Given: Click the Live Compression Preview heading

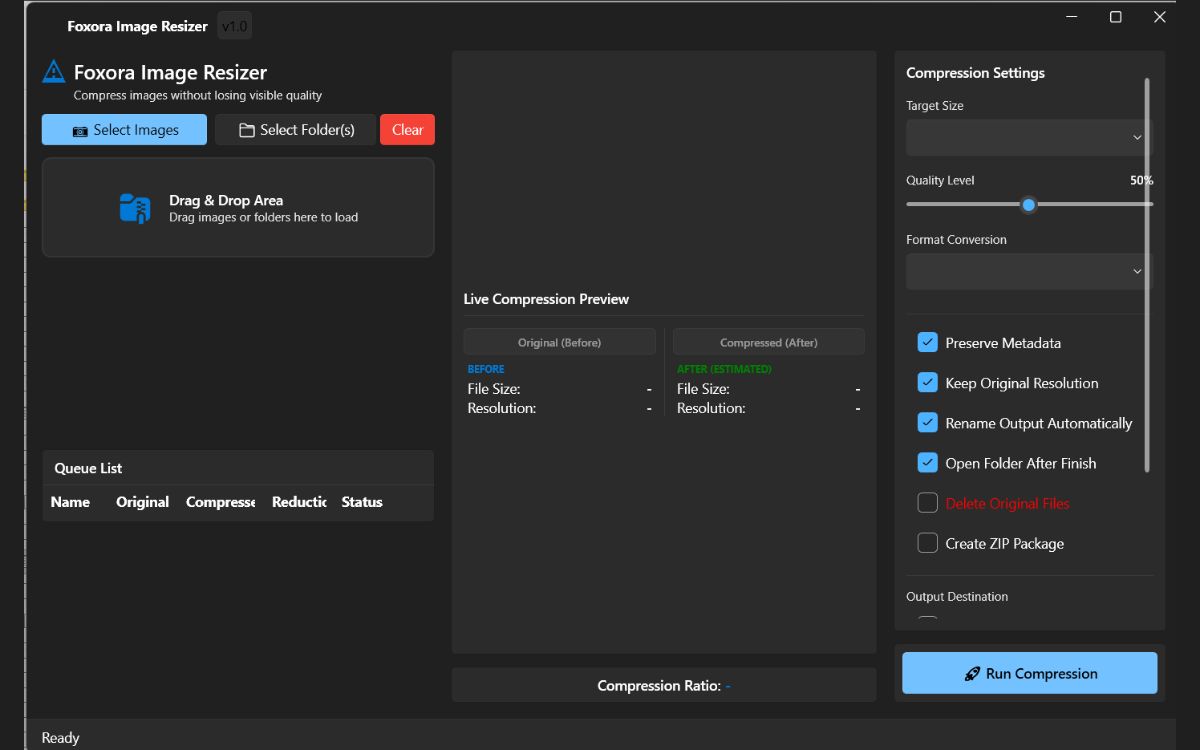Looking at the screenshot, I should [546, 299].
